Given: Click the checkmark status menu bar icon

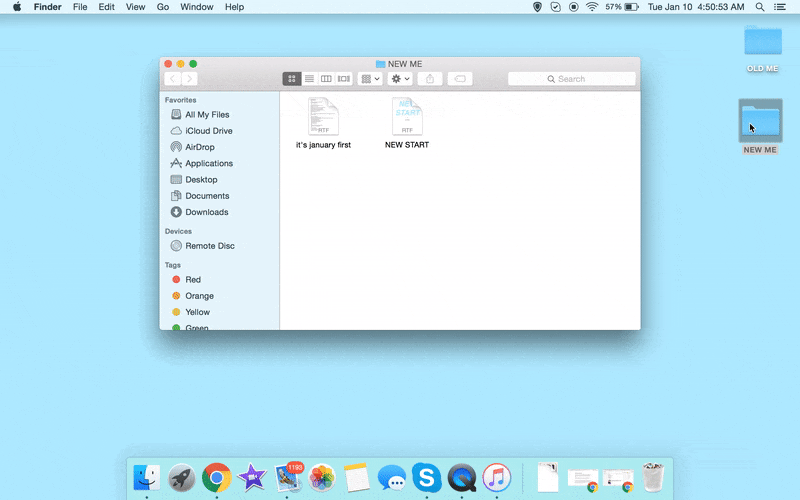Looking at the screenshot, I should [x=556, y=7].
